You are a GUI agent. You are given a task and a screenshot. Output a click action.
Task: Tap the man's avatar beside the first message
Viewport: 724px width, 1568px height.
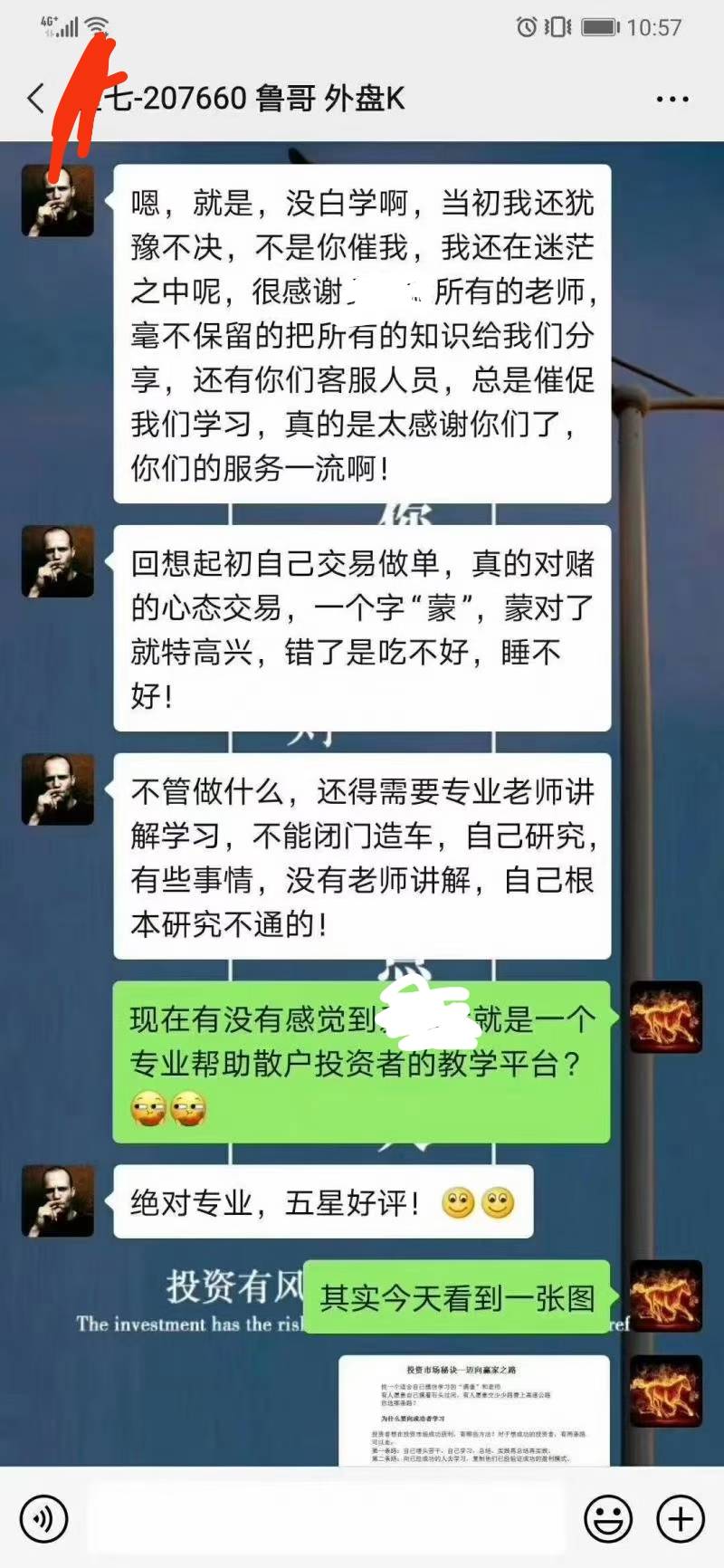click(58, 201)
